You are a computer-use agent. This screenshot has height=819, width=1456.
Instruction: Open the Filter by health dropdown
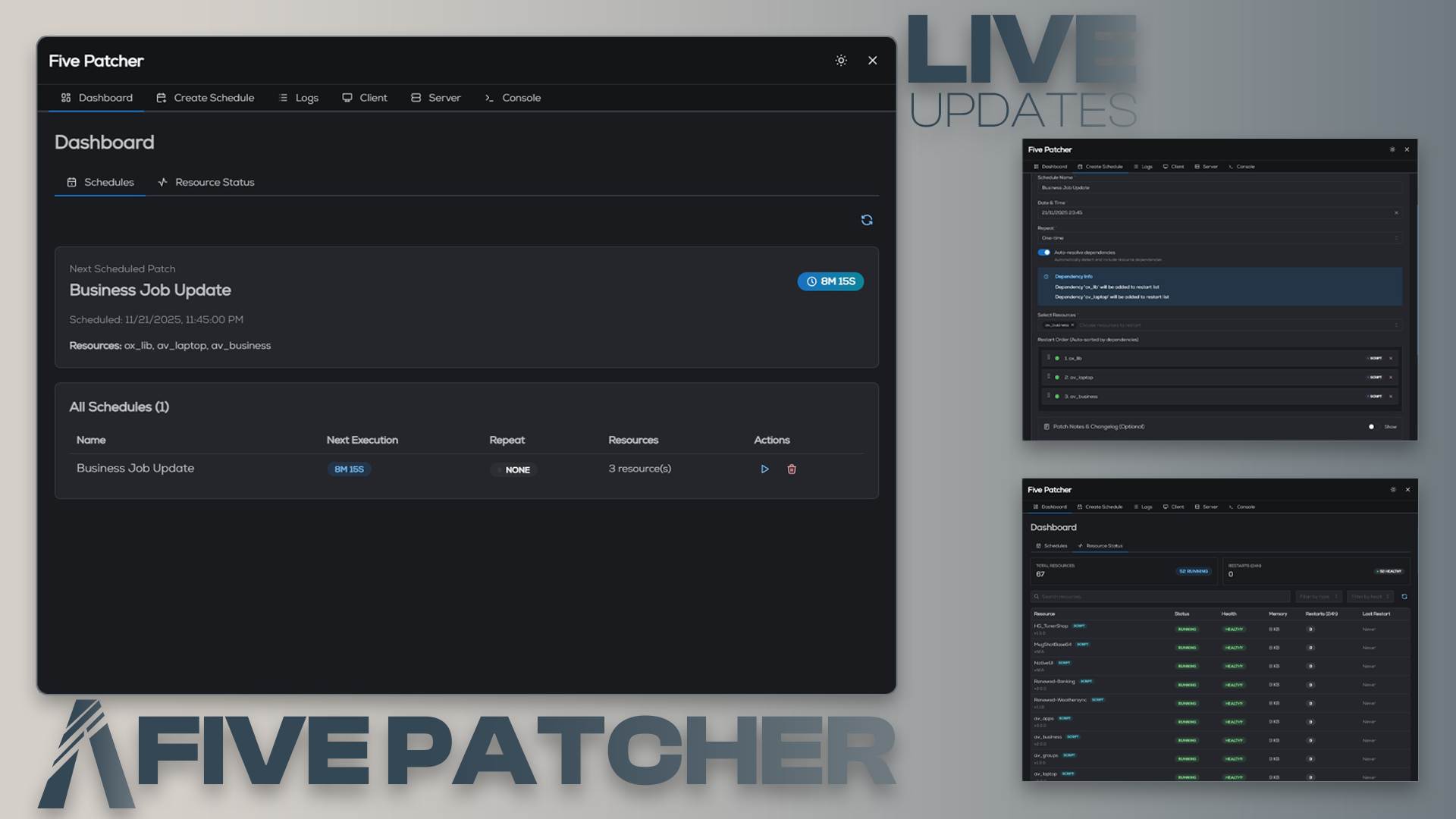(x=1370, y=596)
